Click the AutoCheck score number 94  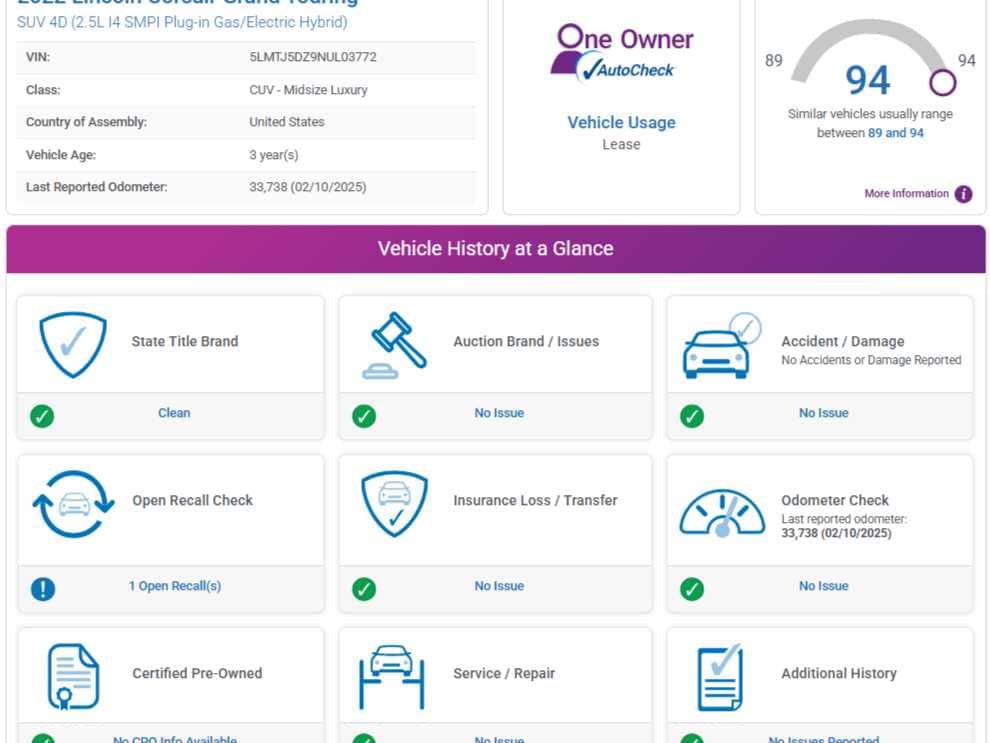[868, 80]
